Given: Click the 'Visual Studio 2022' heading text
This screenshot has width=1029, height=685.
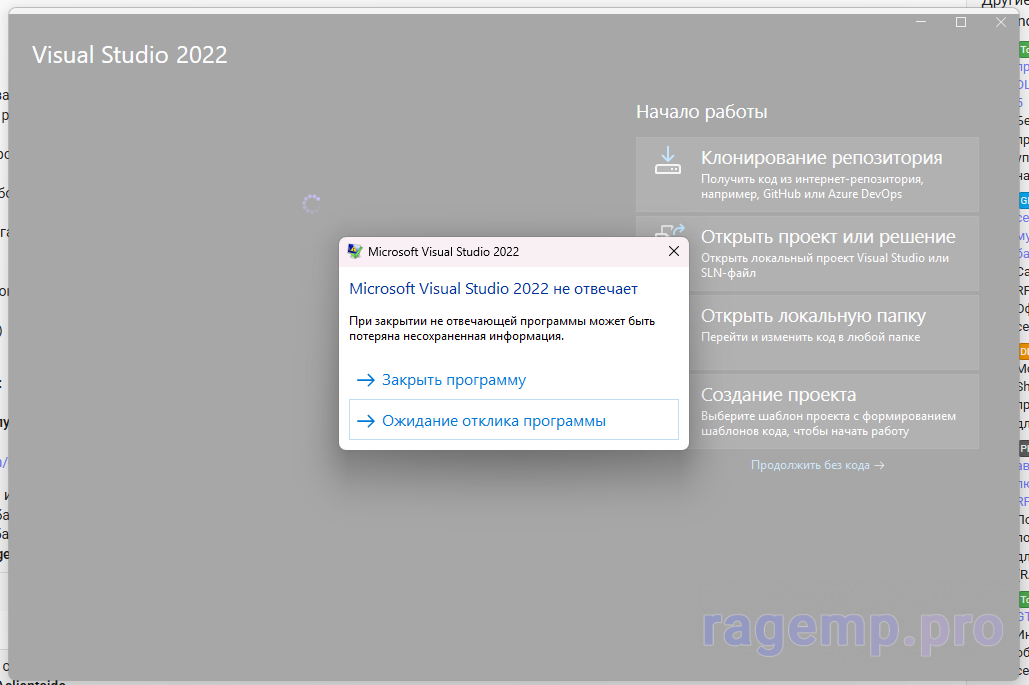Looking at the screenshot, I should coord(129,54).
